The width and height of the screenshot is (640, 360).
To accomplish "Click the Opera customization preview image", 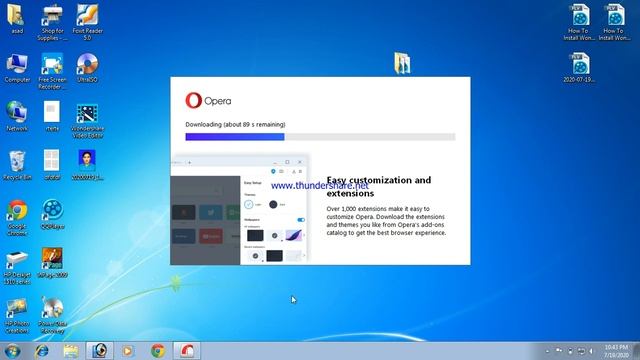I will click(240, 210).
